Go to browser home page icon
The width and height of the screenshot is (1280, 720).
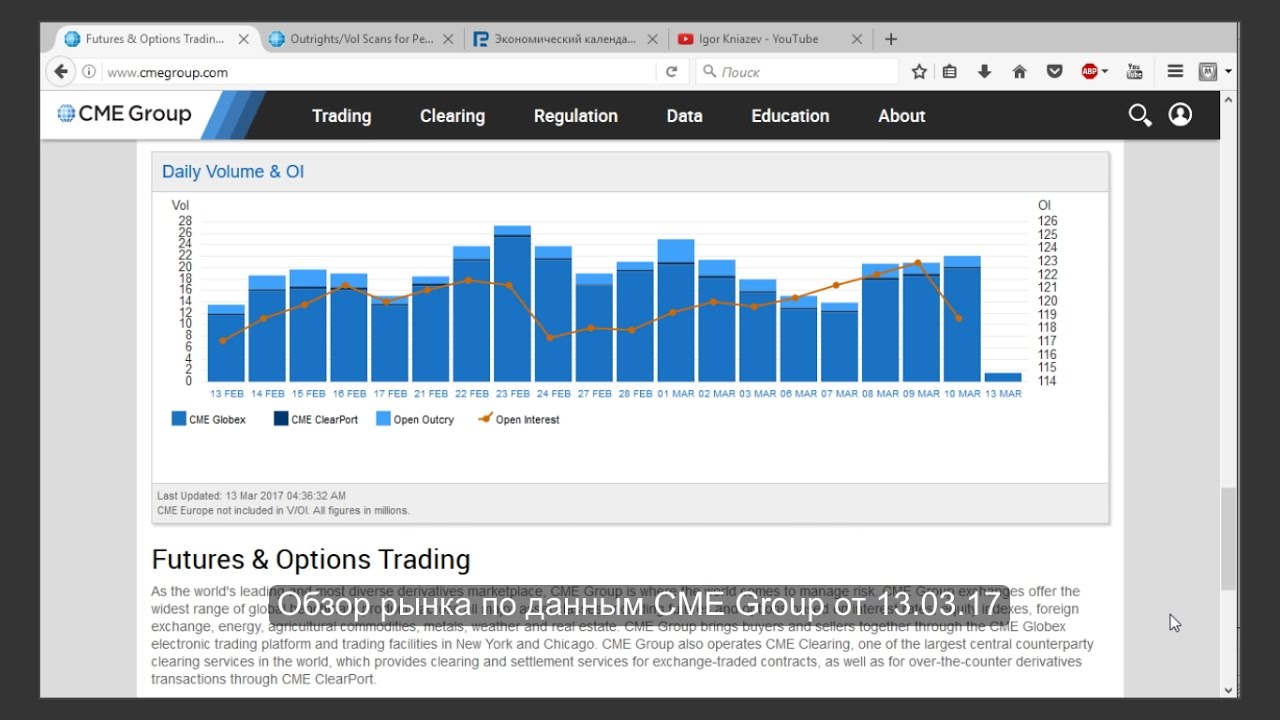[1019, 72]
